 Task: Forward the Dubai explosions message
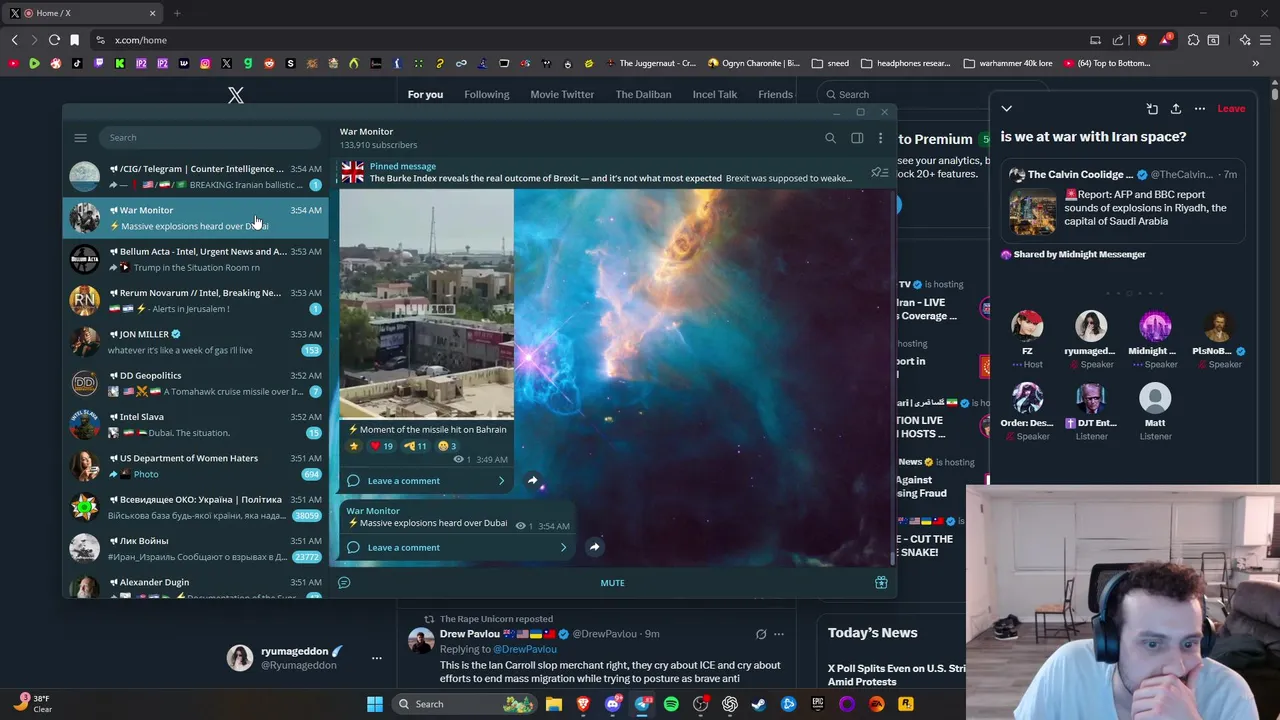click(x=594, y=547)
